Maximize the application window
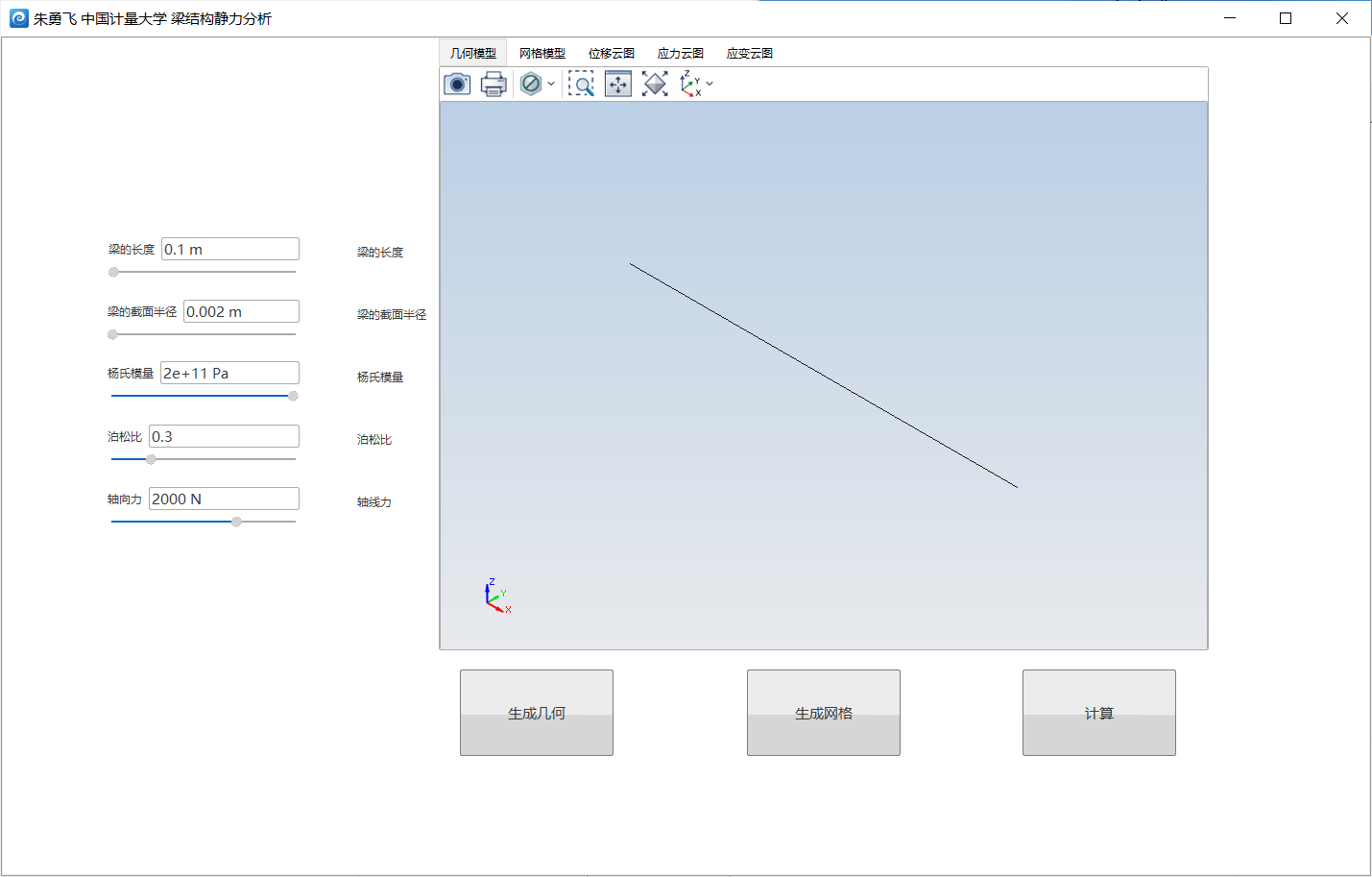Image resolution: width=1372 pixels, height=877 pixels. (x=1286, y=18)
